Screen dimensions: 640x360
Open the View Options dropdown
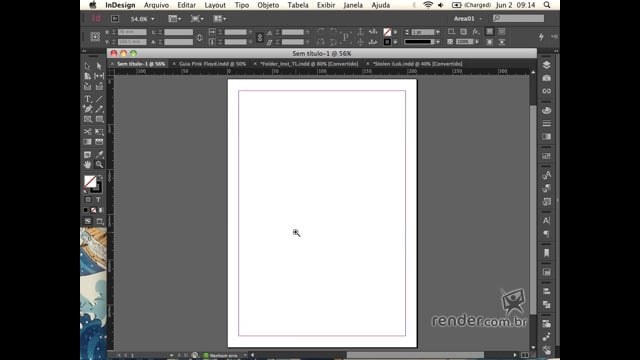click(x=175, y=19)
